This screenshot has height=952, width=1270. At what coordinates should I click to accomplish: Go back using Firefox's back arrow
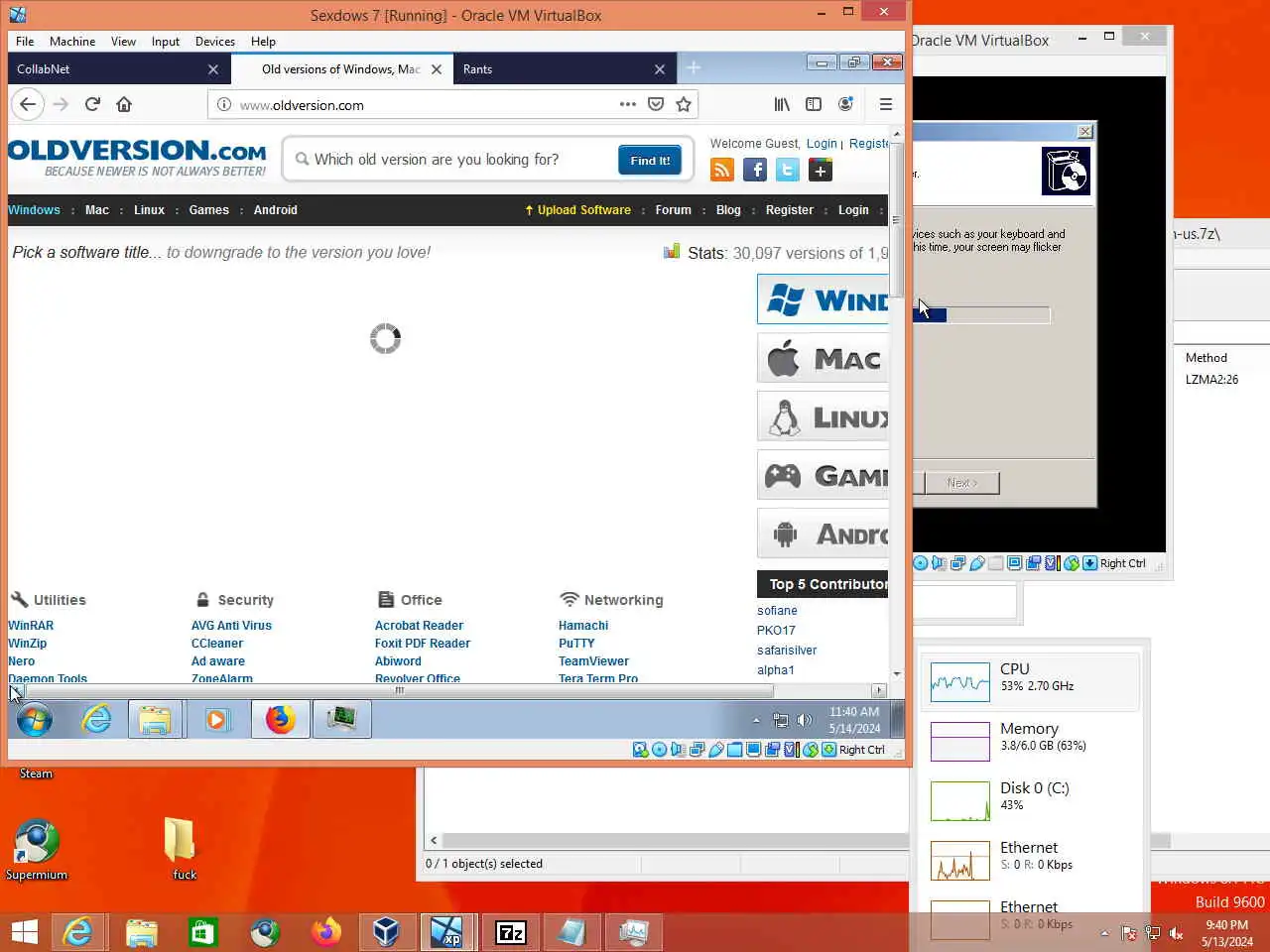28,104
